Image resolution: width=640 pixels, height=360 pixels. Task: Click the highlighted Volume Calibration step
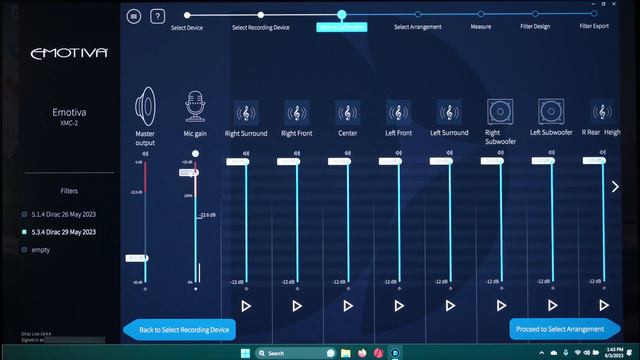tap(342, 27)
